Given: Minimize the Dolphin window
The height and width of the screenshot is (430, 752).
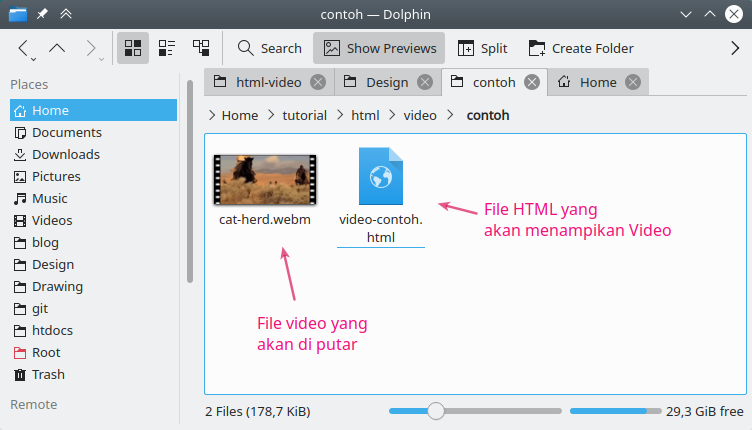Looking at the screenshot, I should [x=686, y=14].
